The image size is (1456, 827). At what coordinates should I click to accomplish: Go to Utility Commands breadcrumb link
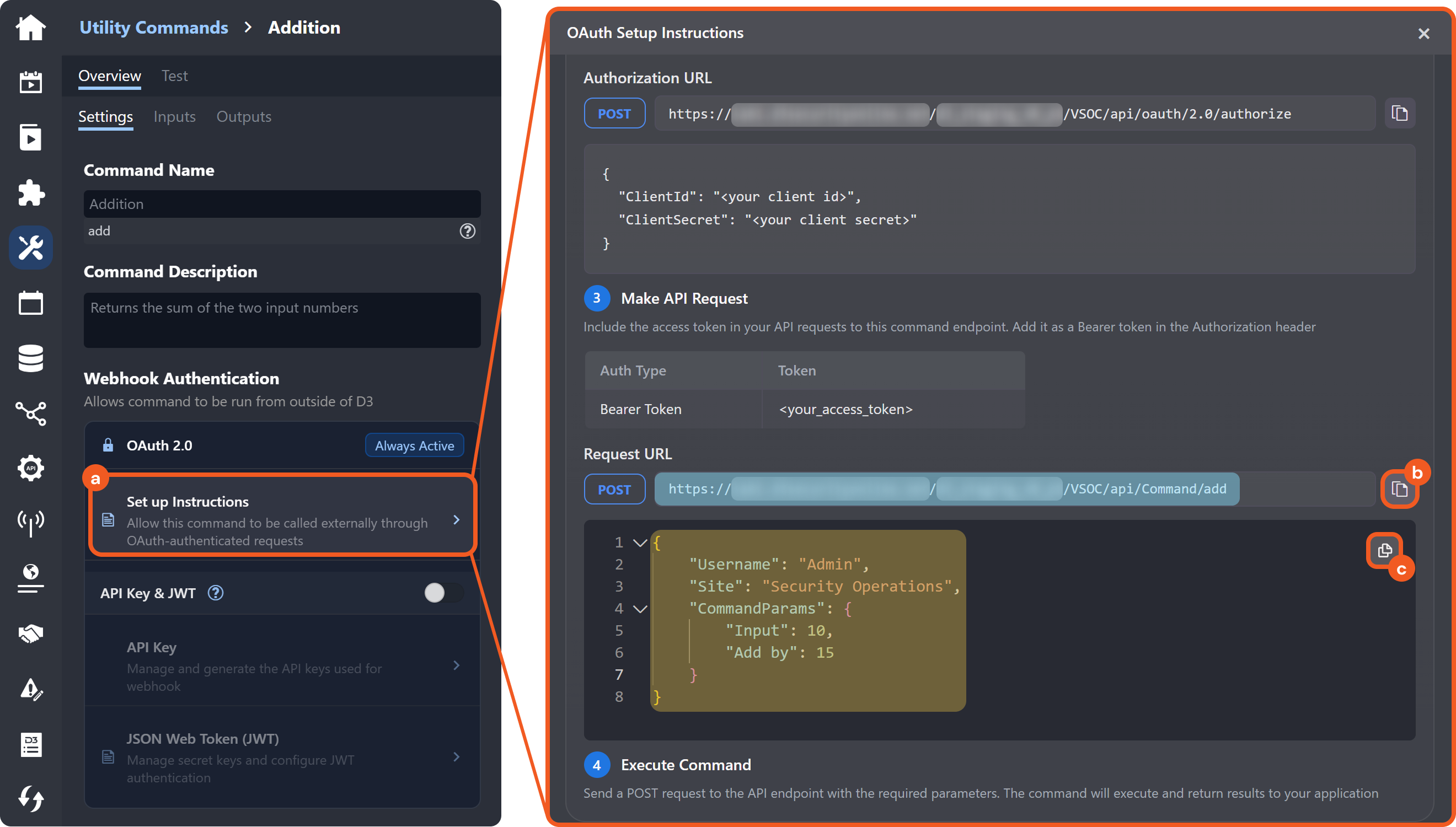[153, 27]
